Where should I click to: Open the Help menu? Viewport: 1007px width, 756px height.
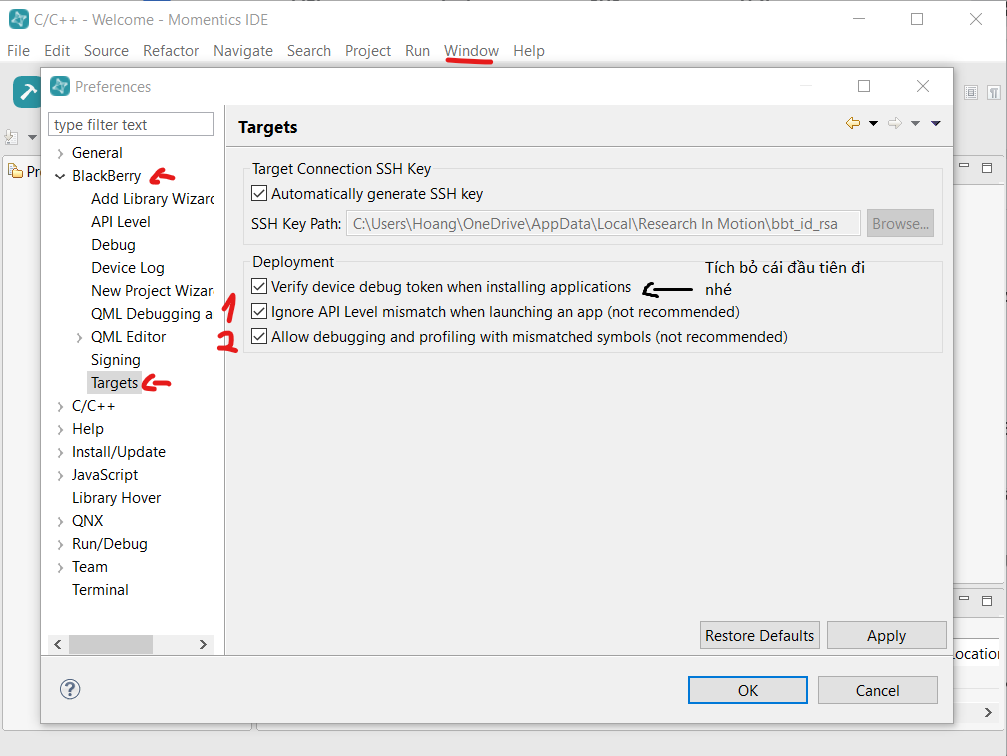click(529, 51)
